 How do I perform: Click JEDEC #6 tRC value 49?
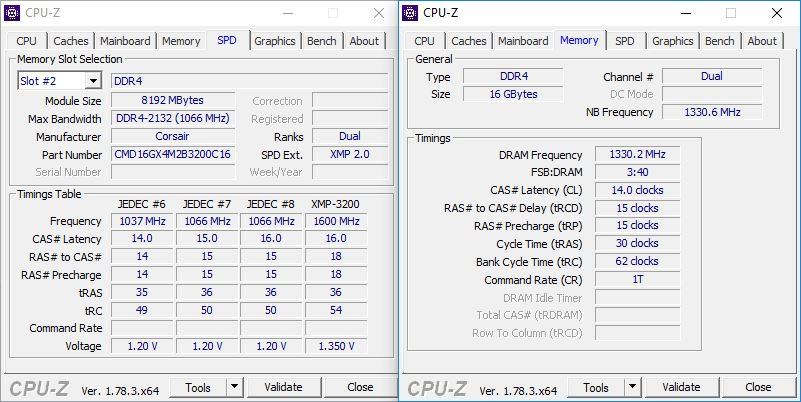(142, 310)
